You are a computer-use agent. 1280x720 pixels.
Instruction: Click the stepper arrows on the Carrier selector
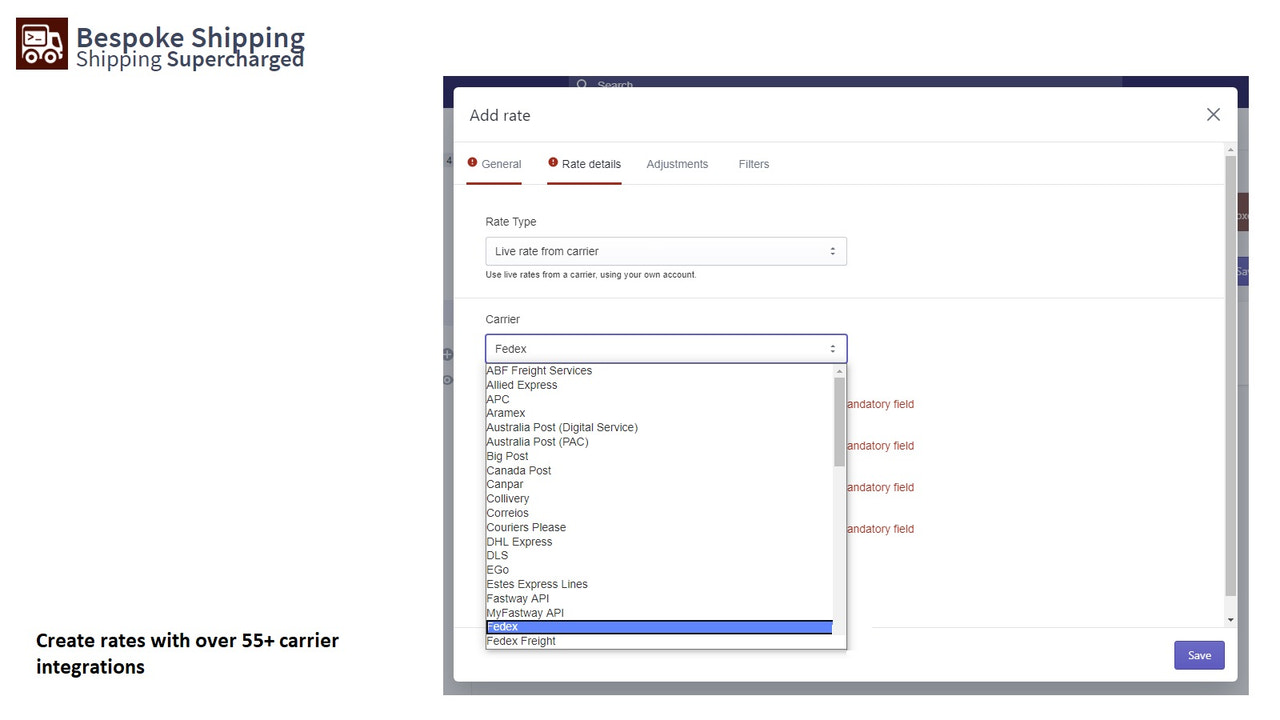pyautogui.click(x=831, y=348)
